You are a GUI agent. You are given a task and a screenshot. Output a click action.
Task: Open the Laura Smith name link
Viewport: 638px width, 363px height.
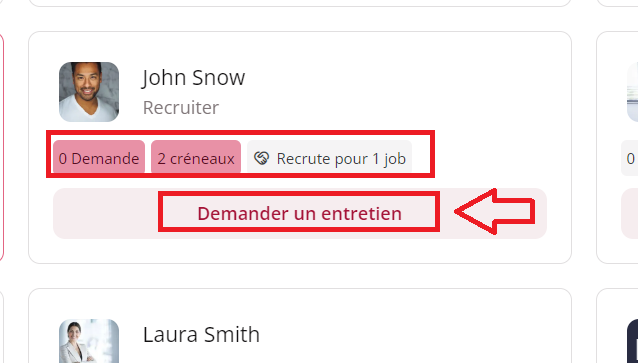point(201,335)
